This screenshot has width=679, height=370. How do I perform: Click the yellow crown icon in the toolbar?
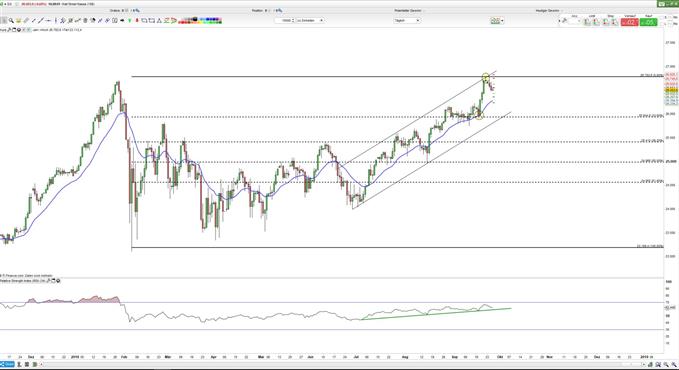point(18,20)
